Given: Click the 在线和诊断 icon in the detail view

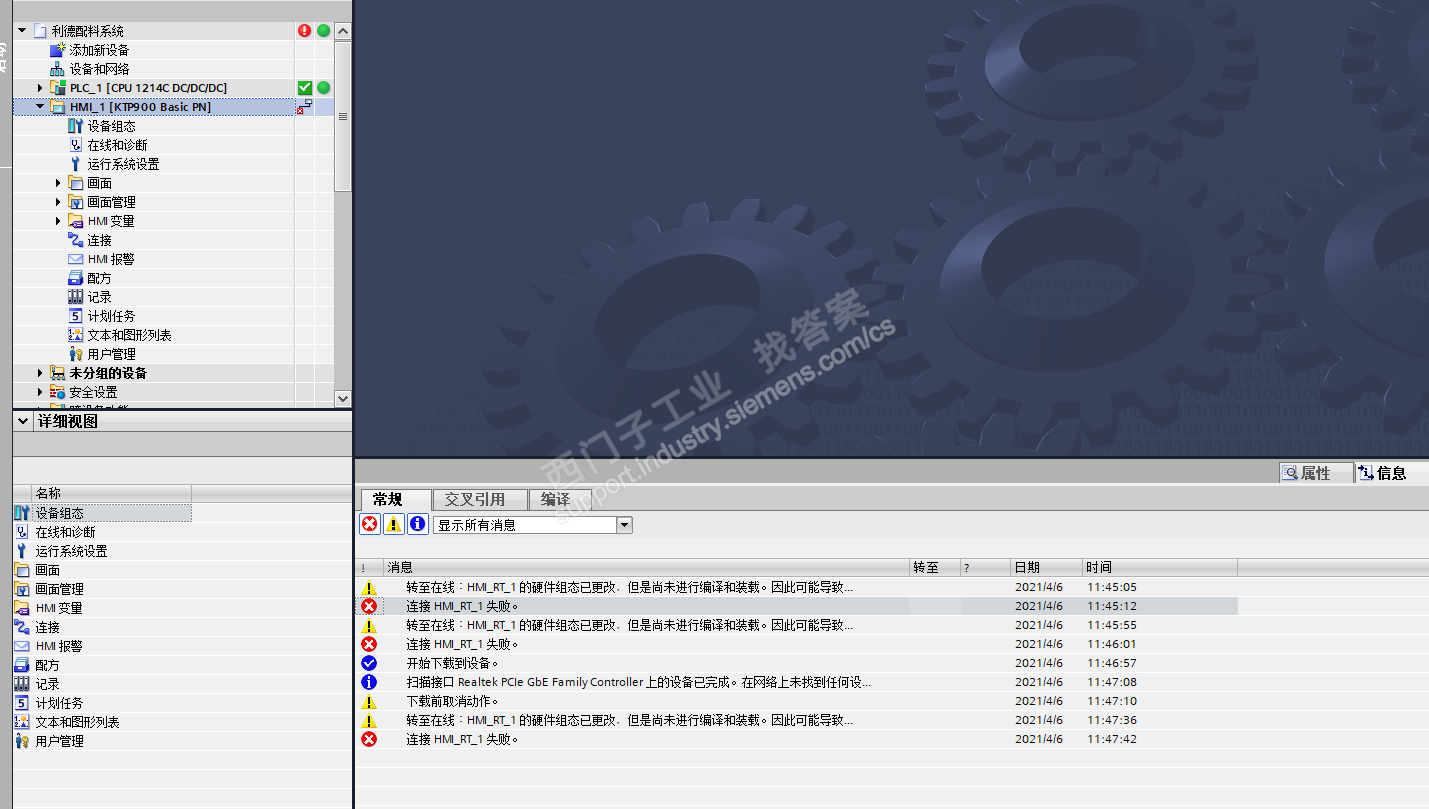Looking at the screenshot, I should tap(22, 532).
